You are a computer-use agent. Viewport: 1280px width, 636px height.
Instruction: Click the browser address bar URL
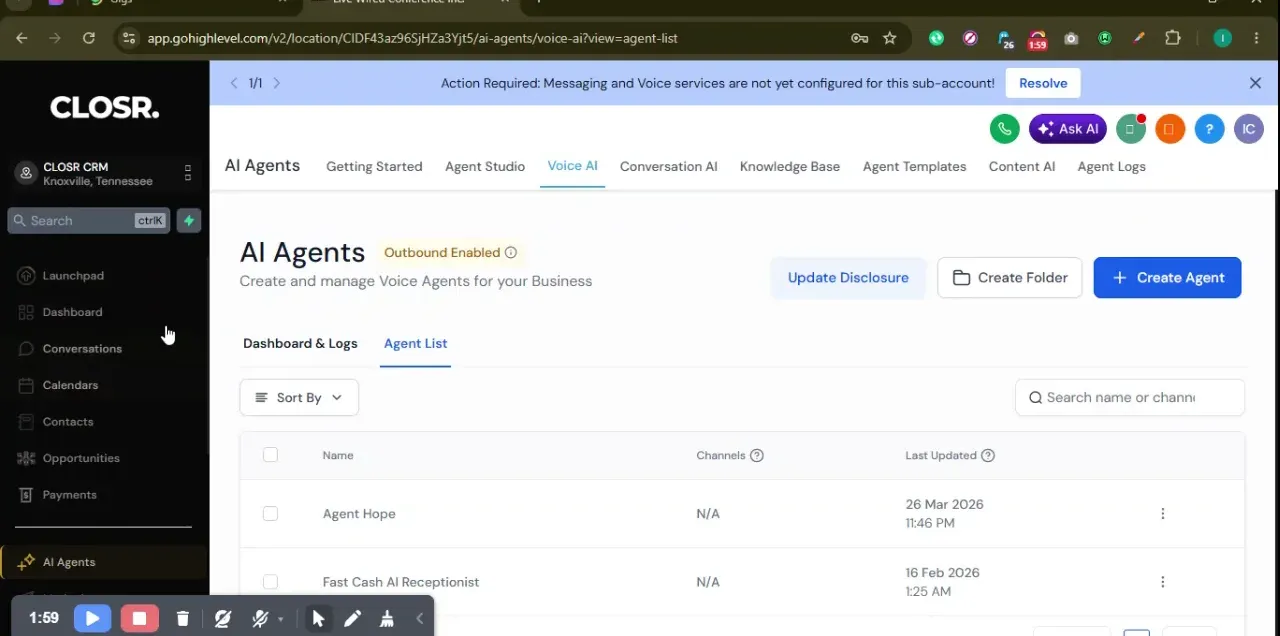412,38
